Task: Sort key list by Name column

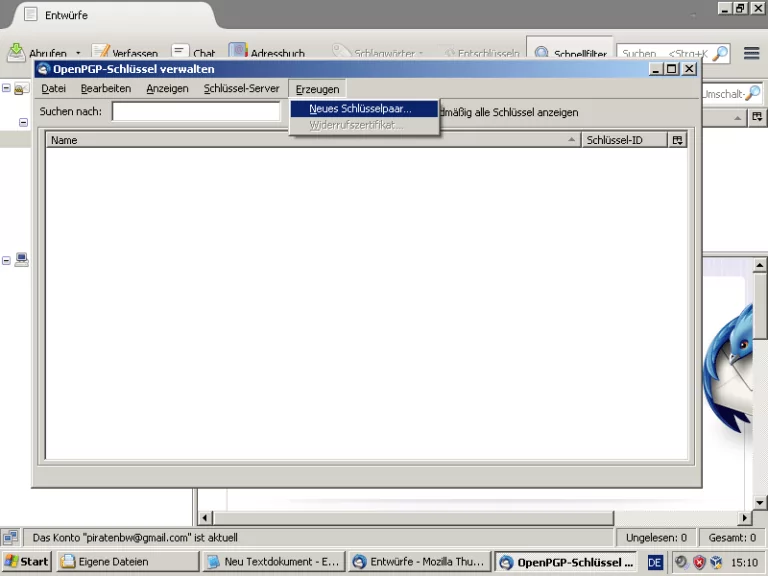Action: [313, 140]
